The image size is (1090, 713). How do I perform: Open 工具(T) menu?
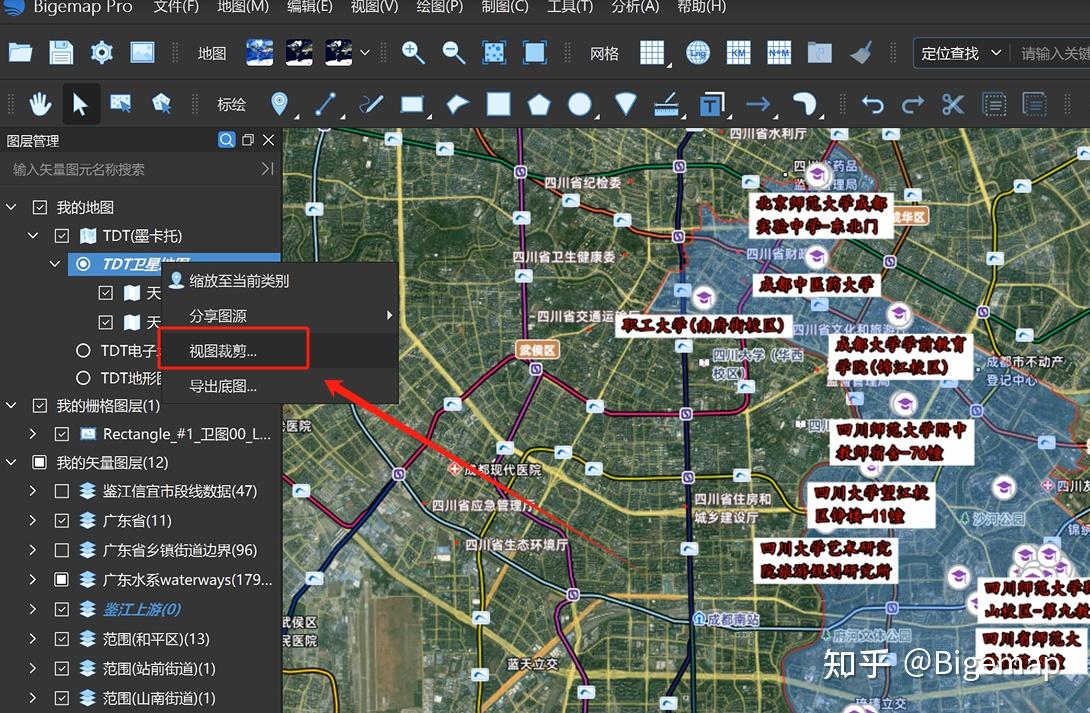coord(569,7)
